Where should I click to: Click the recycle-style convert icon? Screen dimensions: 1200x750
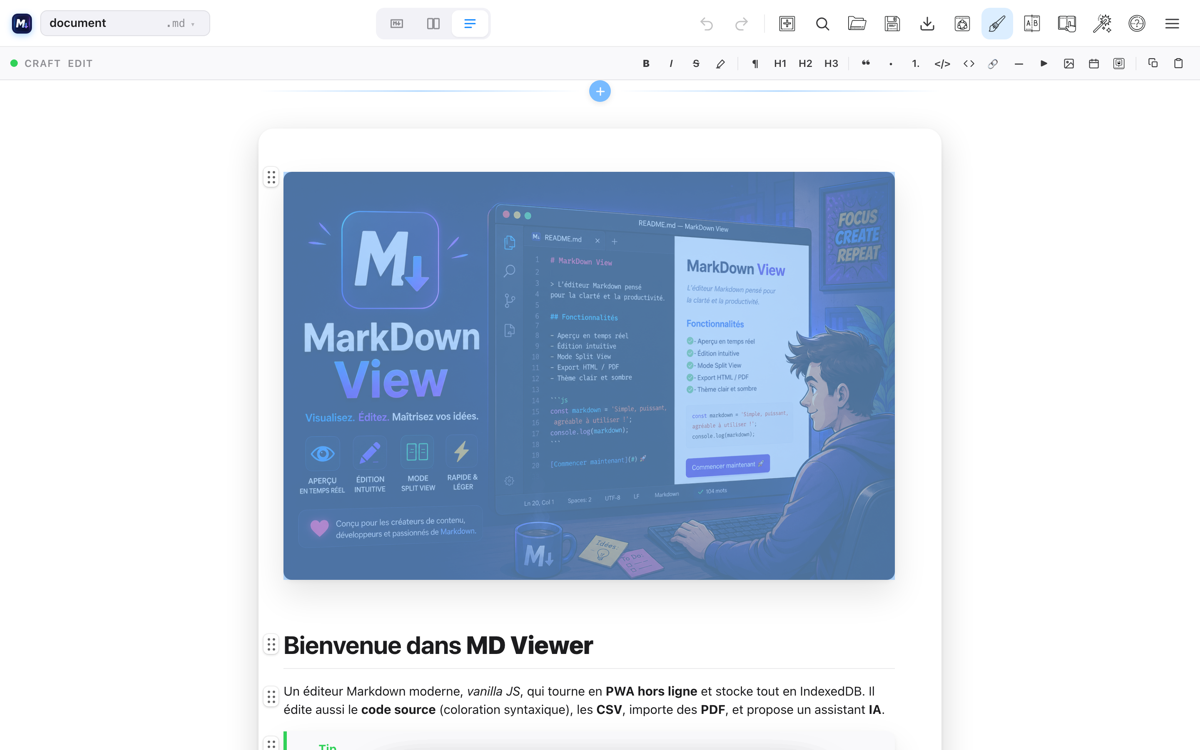tap(962, 23)
